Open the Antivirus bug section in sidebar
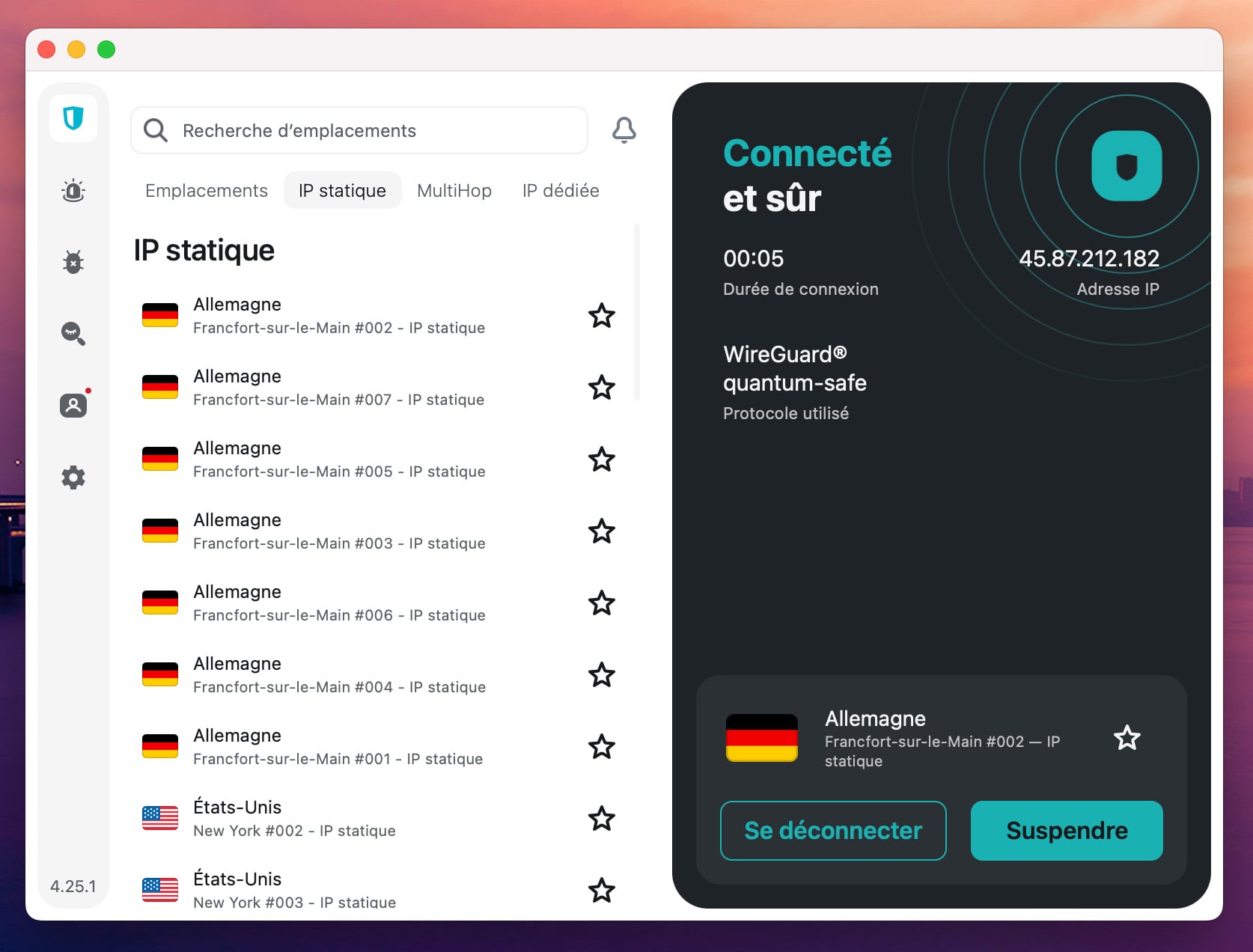 [x=73, y=262]
